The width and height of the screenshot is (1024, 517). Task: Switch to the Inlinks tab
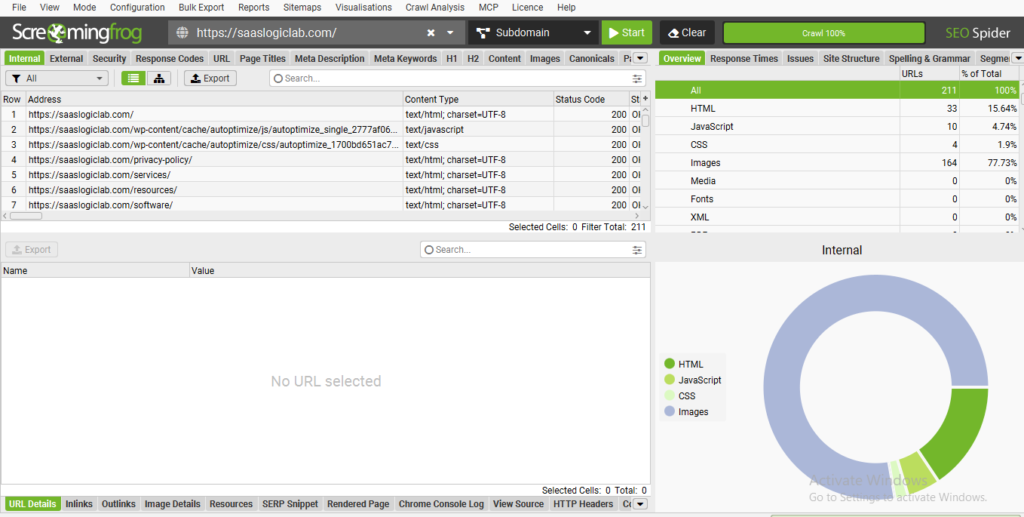(78, 504)
